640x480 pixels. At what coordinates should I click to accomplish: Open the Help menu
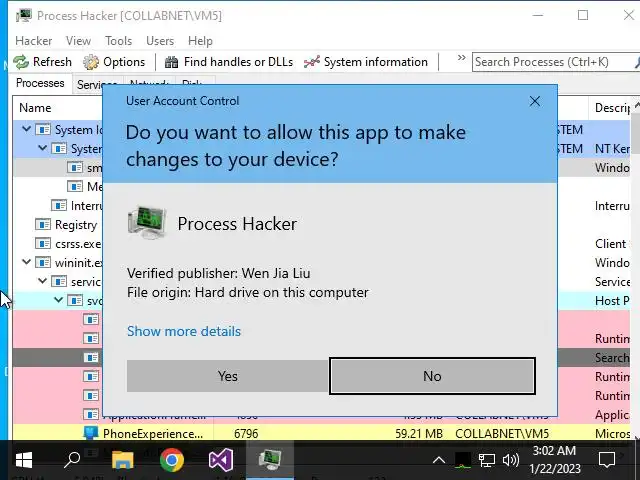click(200, 41)
